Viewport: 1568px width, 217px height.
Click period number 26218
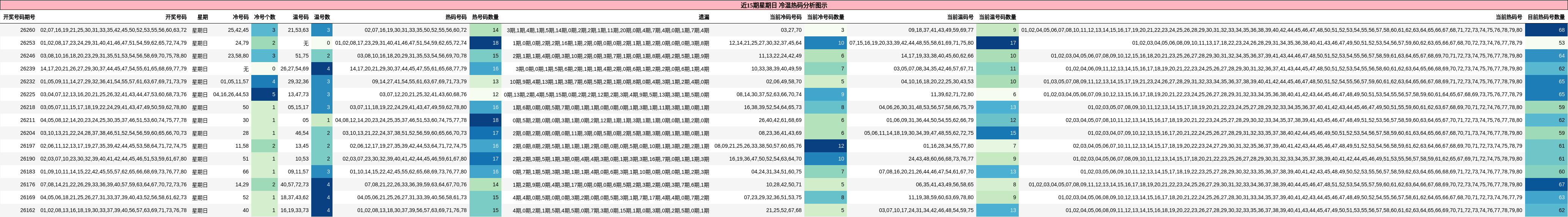[x=27, y=108]
